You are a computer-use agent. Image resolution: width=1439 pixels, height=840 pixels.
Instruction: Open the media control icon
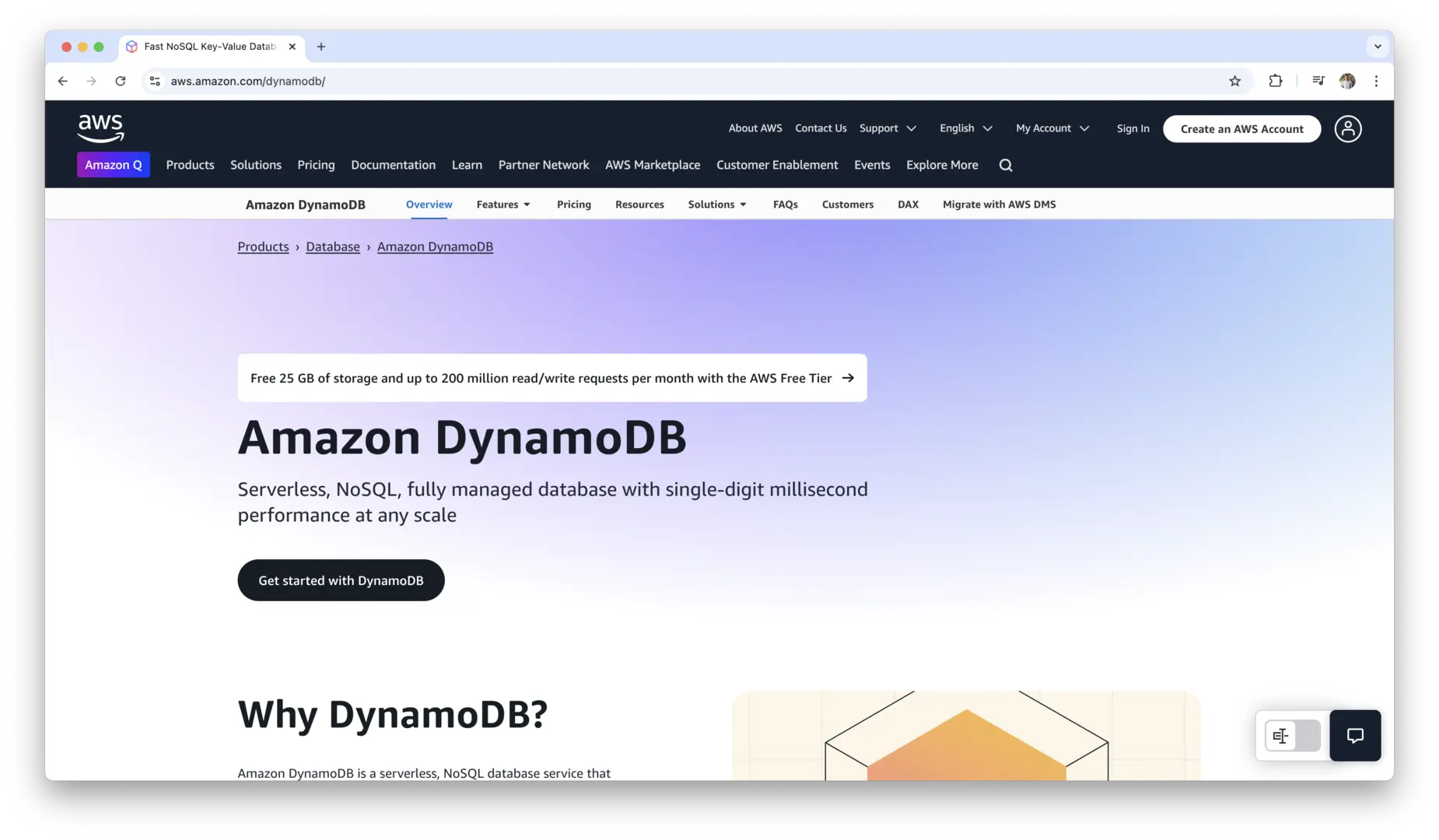pos(1318,81)
